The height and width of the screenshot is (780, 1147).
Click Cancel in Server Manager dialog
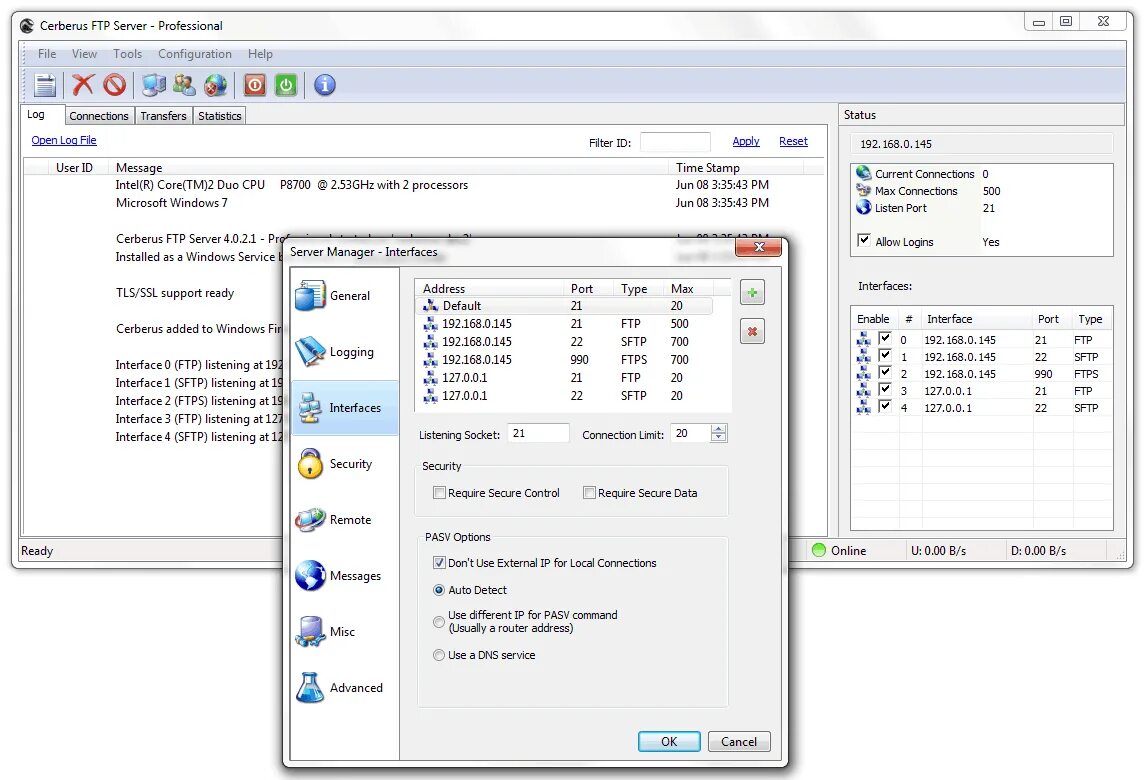(739, 741)
